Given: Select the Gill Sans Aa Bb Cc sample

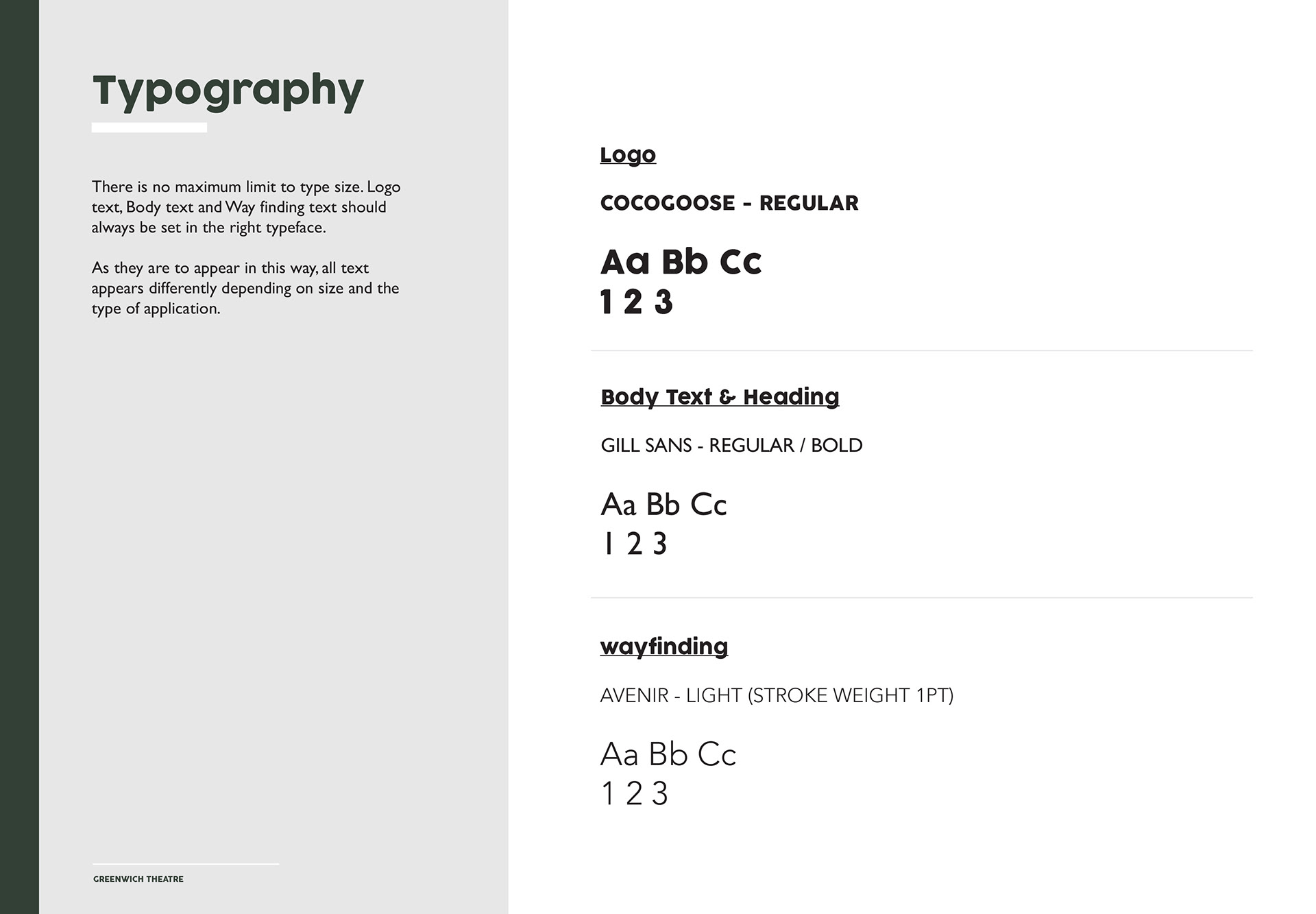Looking at the screenshot, I should pos(663,505).
